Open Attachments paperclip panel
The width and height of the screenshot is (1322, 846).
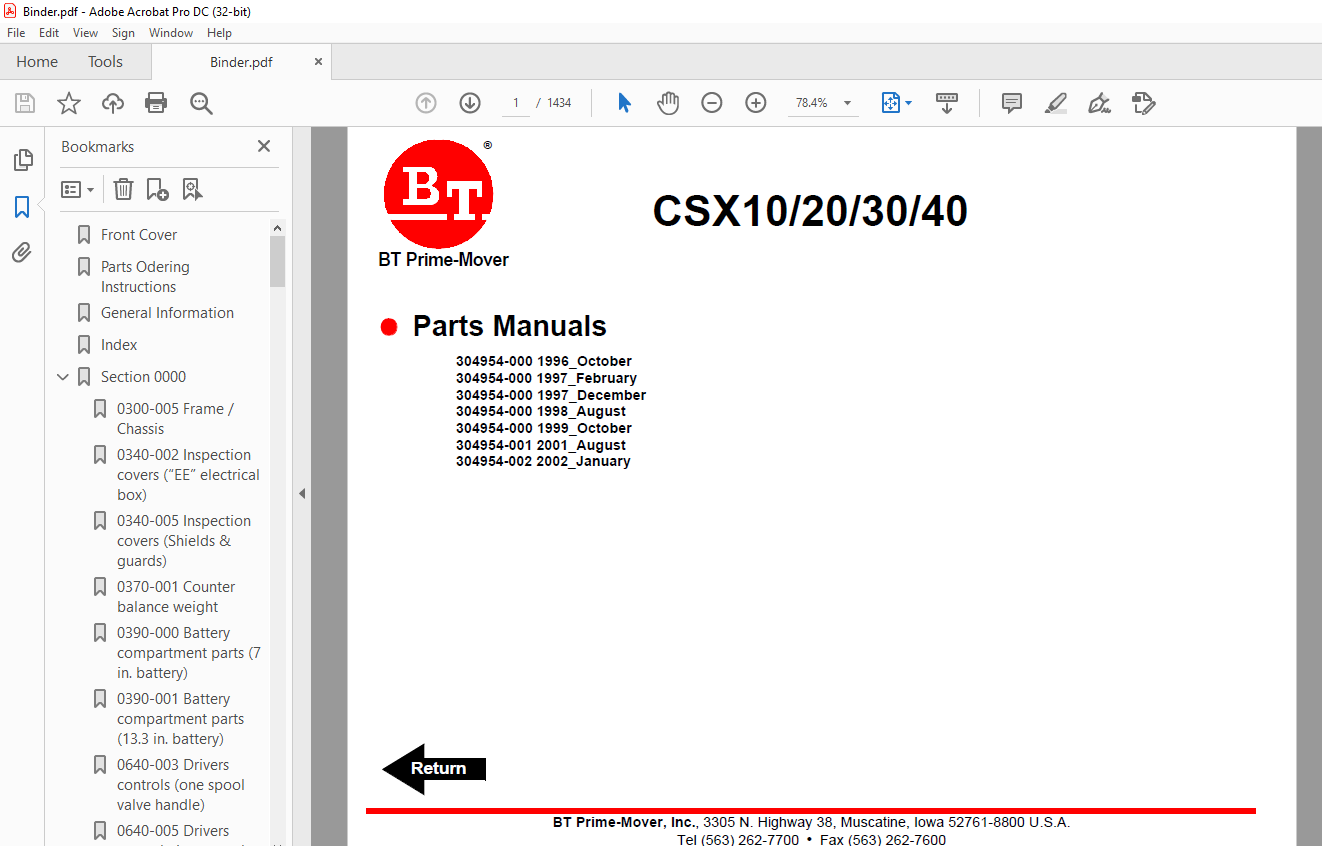[22, 253]
